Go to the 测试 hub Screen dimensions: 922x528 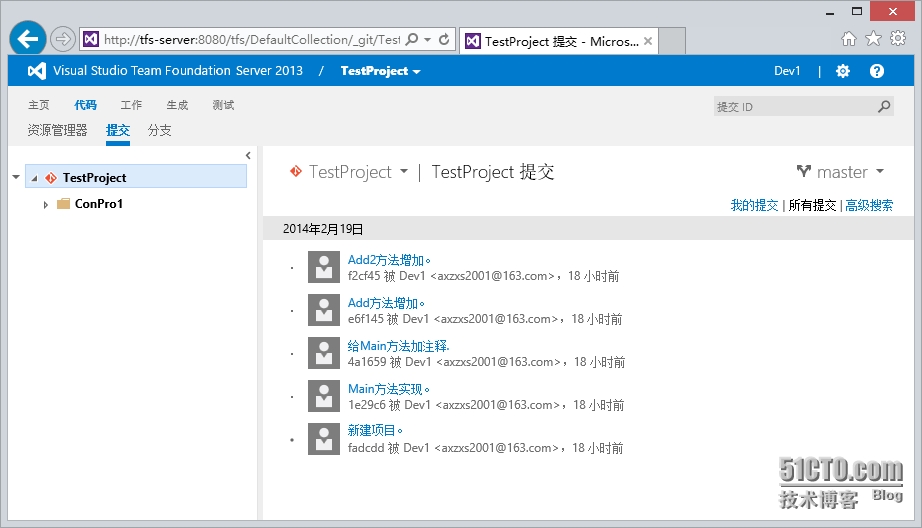223,105
